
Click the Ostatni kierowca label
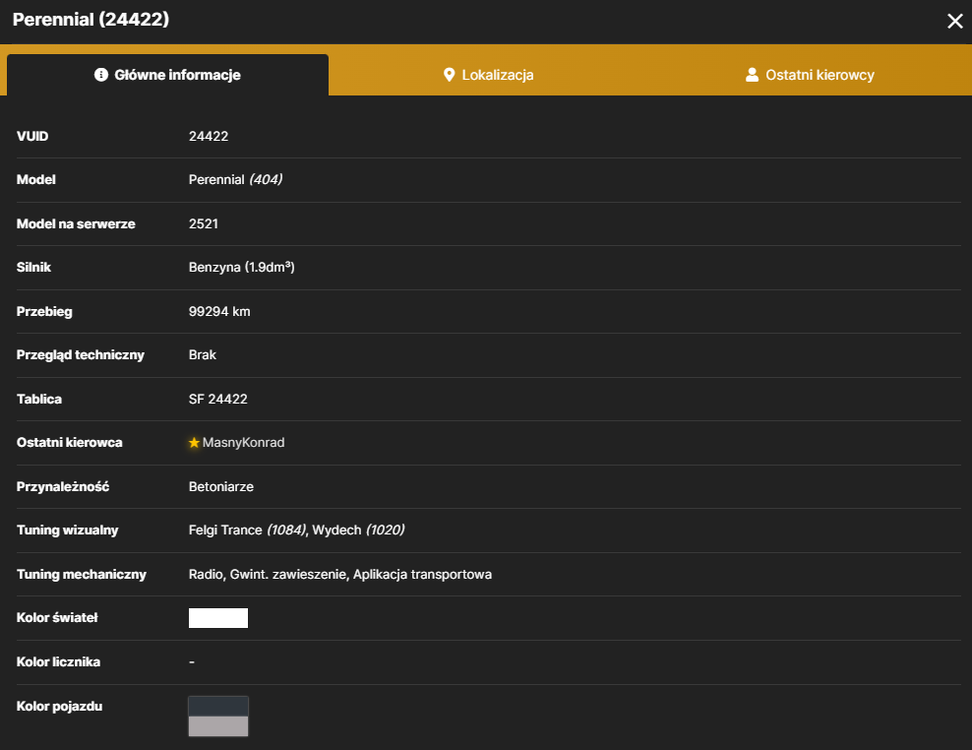(x=69, y=443)
